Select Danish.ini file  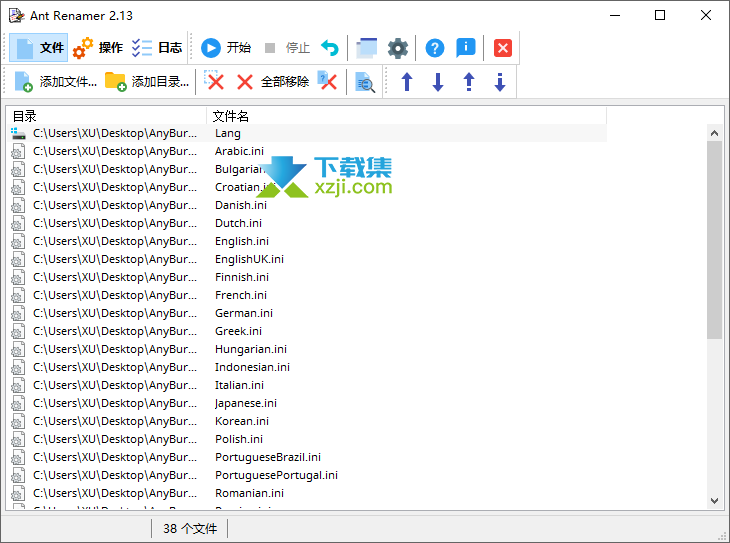point(241,205)
